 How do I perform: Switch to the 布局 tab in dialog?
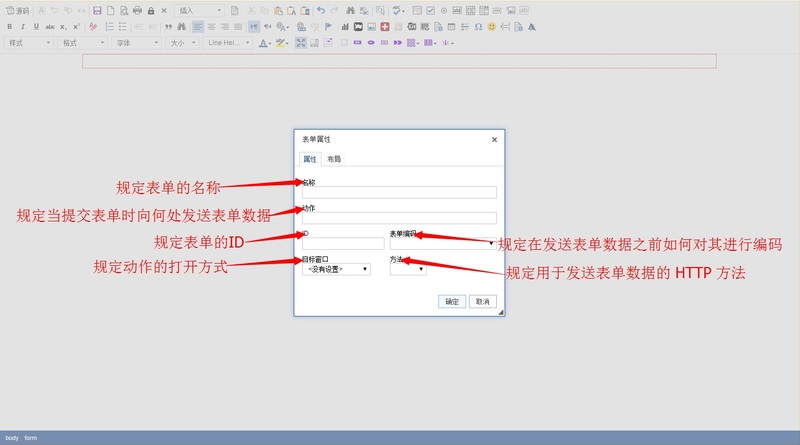point(334,159)
